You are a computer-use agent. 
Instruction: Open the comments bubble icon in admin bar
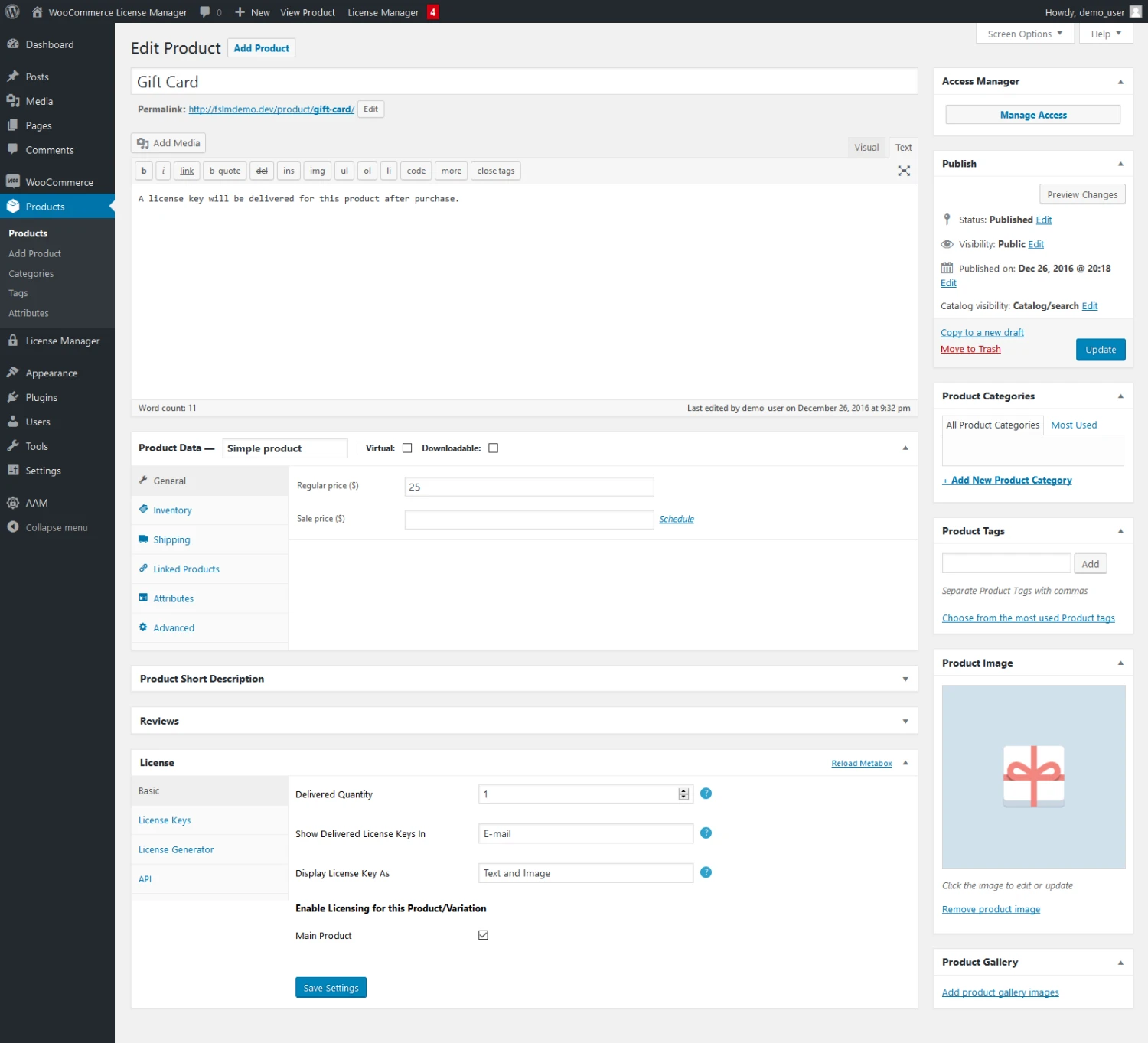click(x=205, y=11)
